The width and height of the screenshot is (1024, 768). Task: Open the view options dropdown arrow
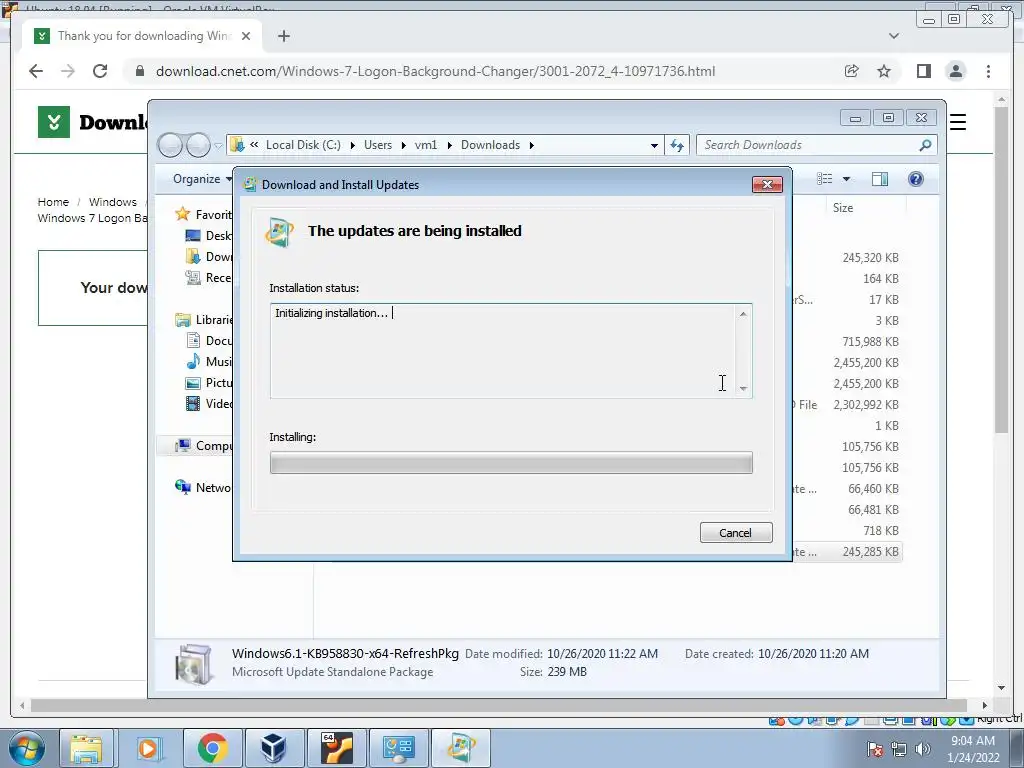pos(846,179)
